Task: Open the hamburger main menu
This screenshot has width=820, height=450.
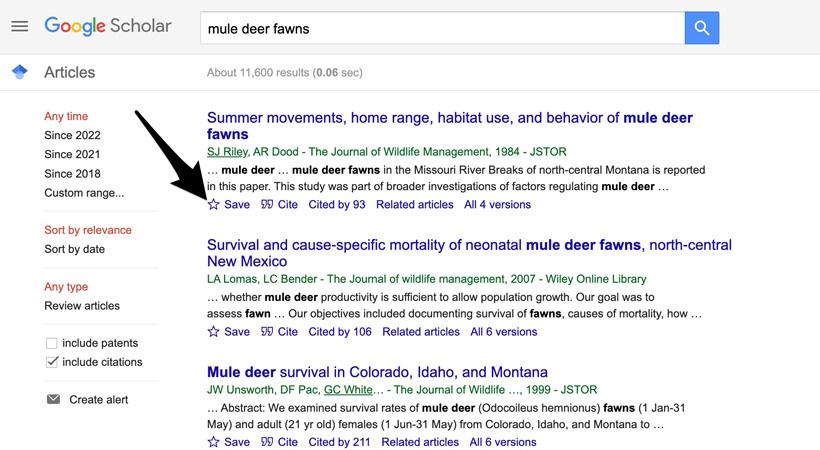Action: coord(19,26)
